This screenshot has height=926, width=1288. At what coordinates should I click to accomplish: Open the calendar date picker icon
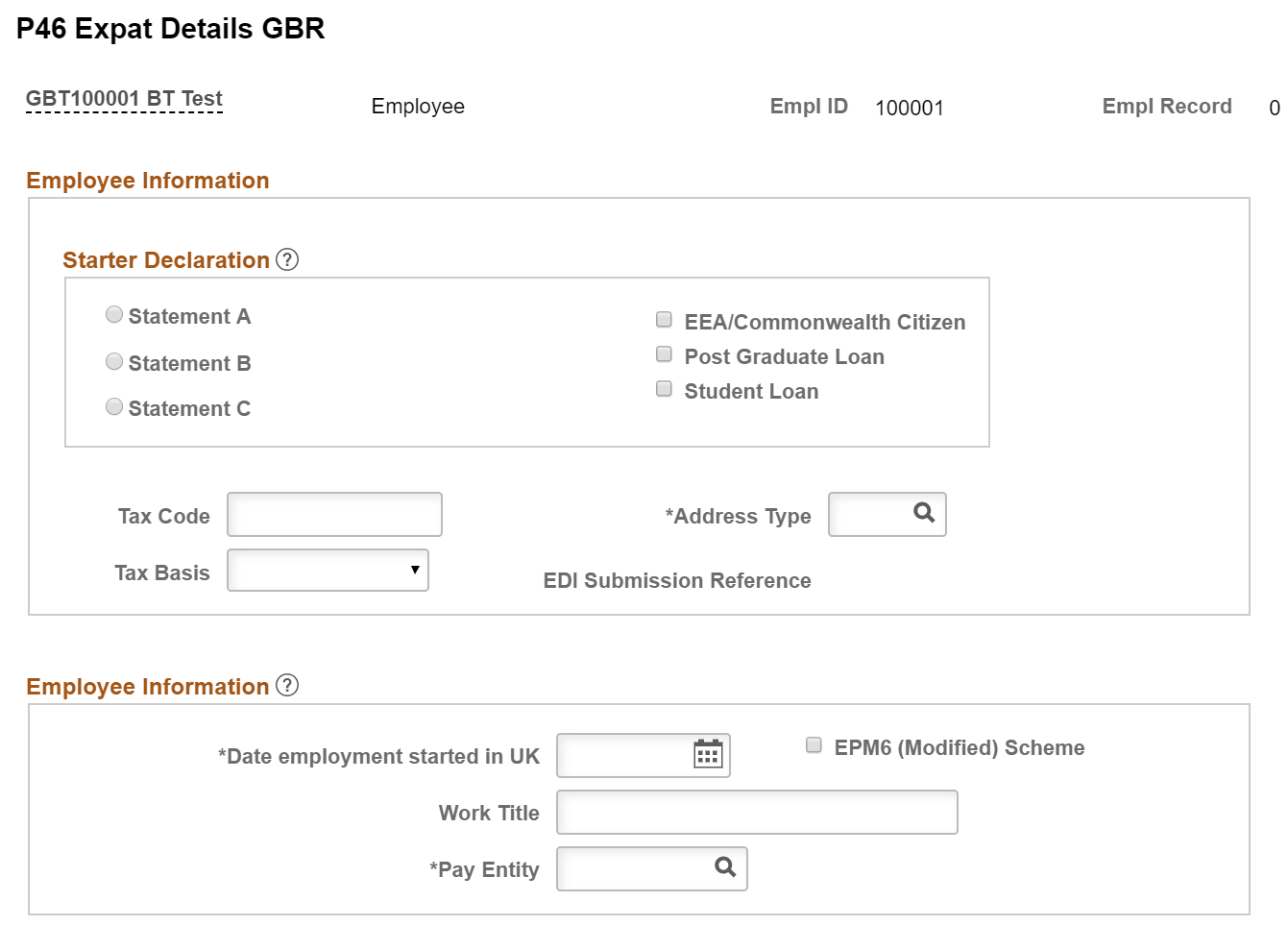pyautogui.click(x=708, y=754)
